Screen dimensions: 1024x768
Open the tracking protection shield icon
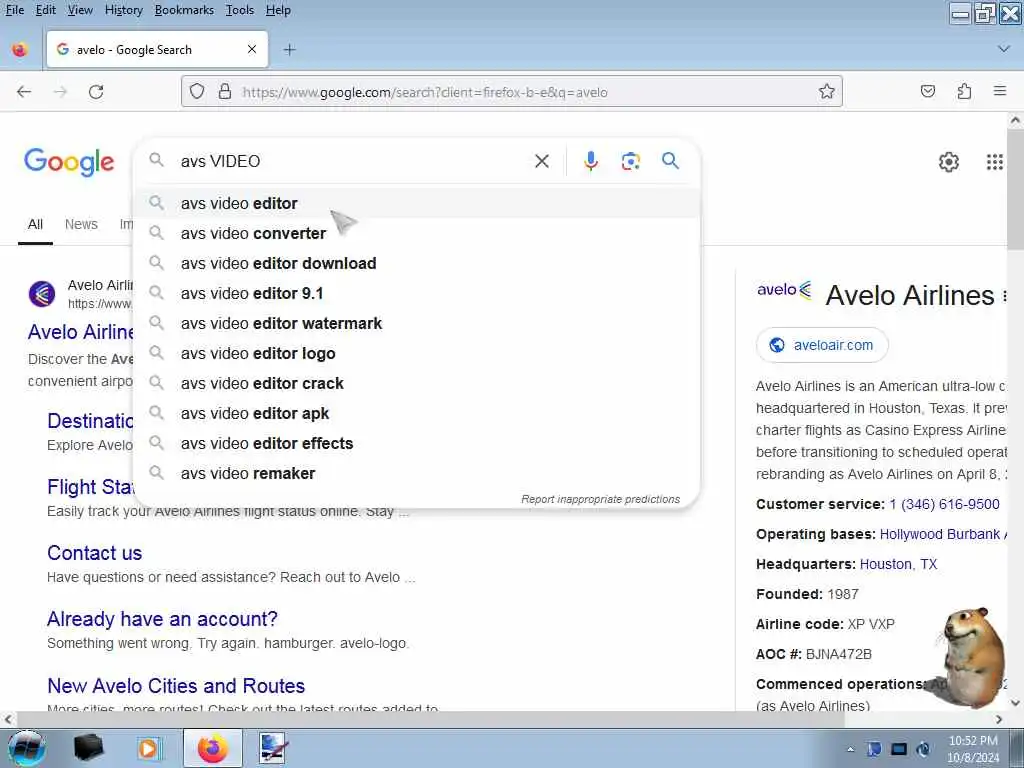click(x=197, y=91)
